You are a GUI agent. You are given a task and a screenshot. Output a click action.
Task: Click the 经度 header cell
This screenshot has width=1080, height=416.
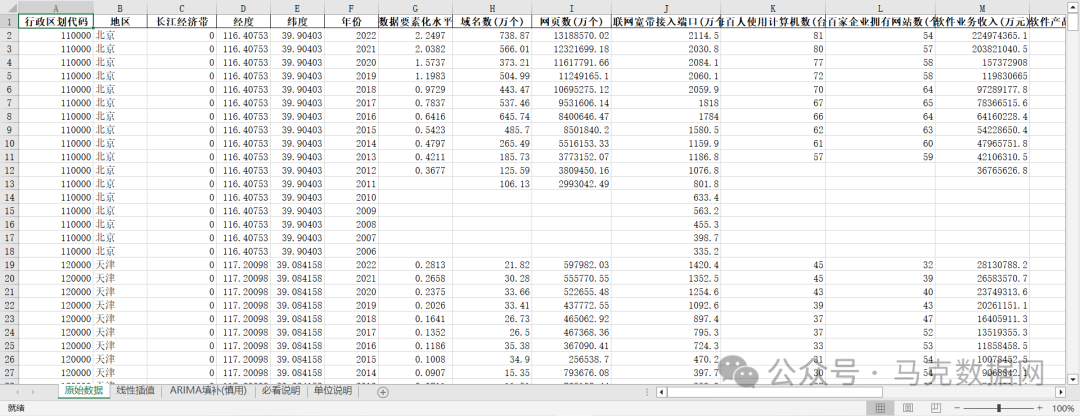243,22
